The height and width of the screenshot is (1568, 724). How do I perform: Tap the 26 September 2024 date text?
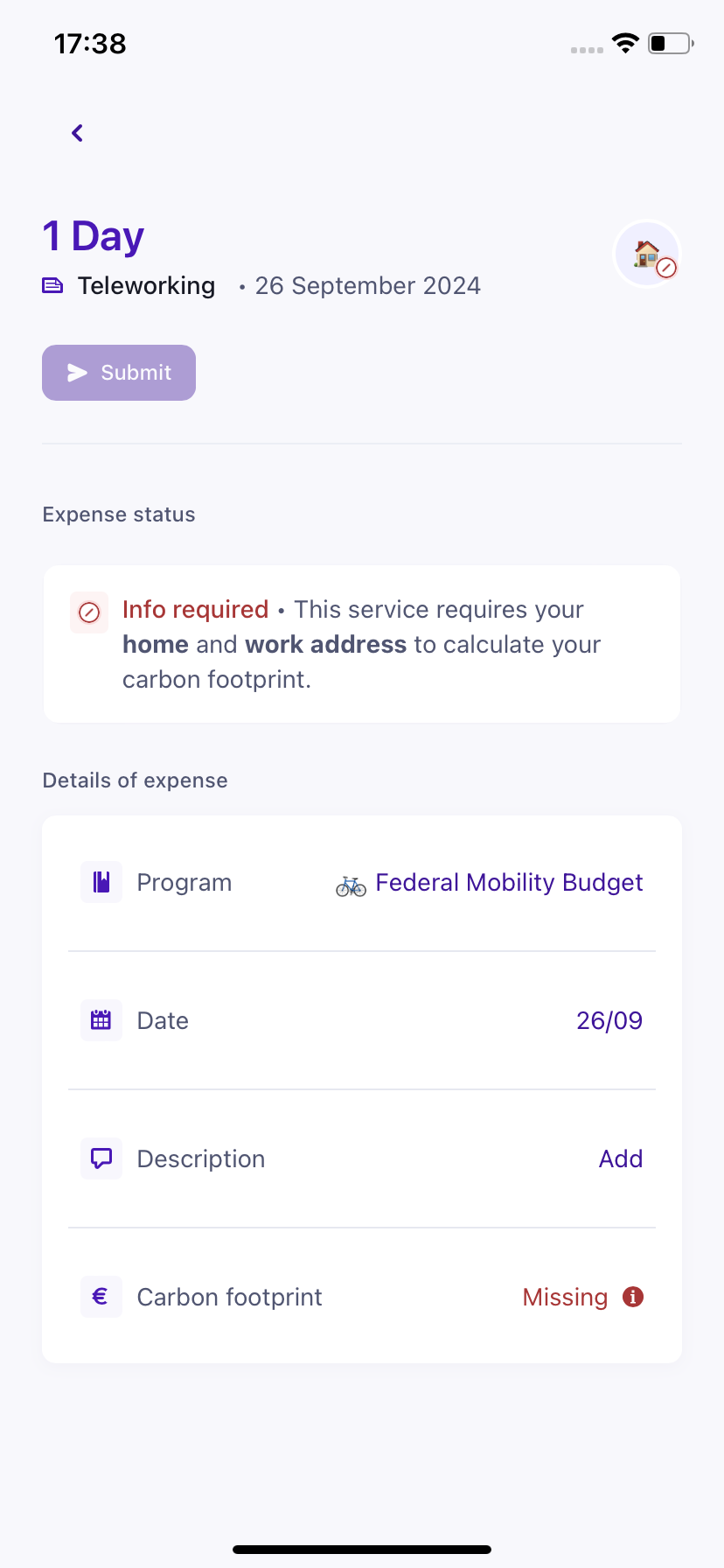pyautogui.click(x=367, y=285)
